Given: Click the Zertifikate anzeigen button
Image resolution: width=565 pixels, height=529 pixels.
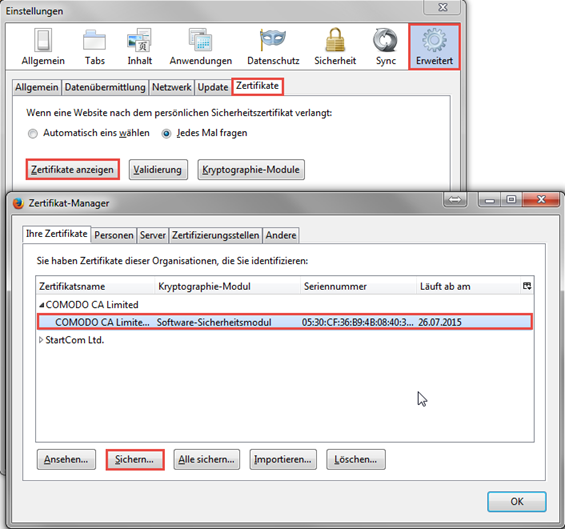Looking at the screenshot, I should coord(72,169).
